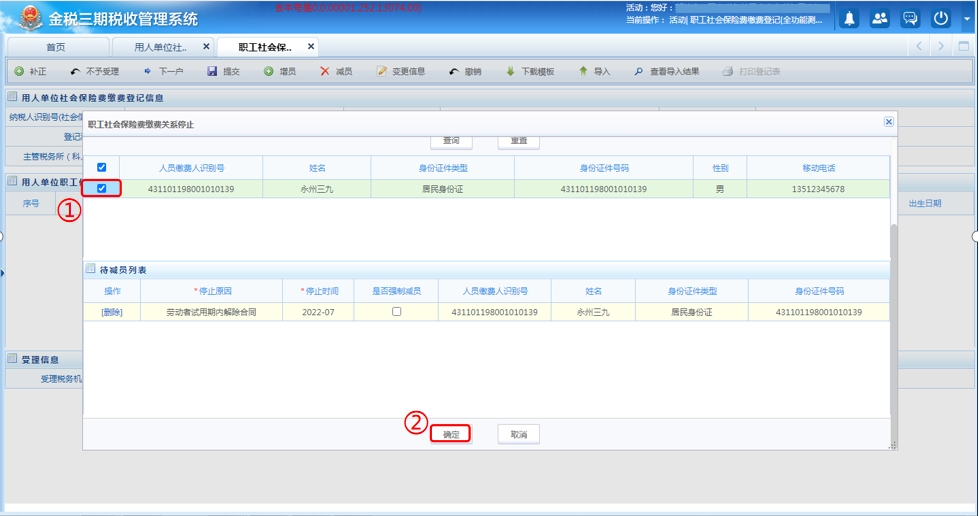Image resolution: width=979 pixels, height=516 pixels.
Task: Click the power logout icon
Action: [941, 19]
